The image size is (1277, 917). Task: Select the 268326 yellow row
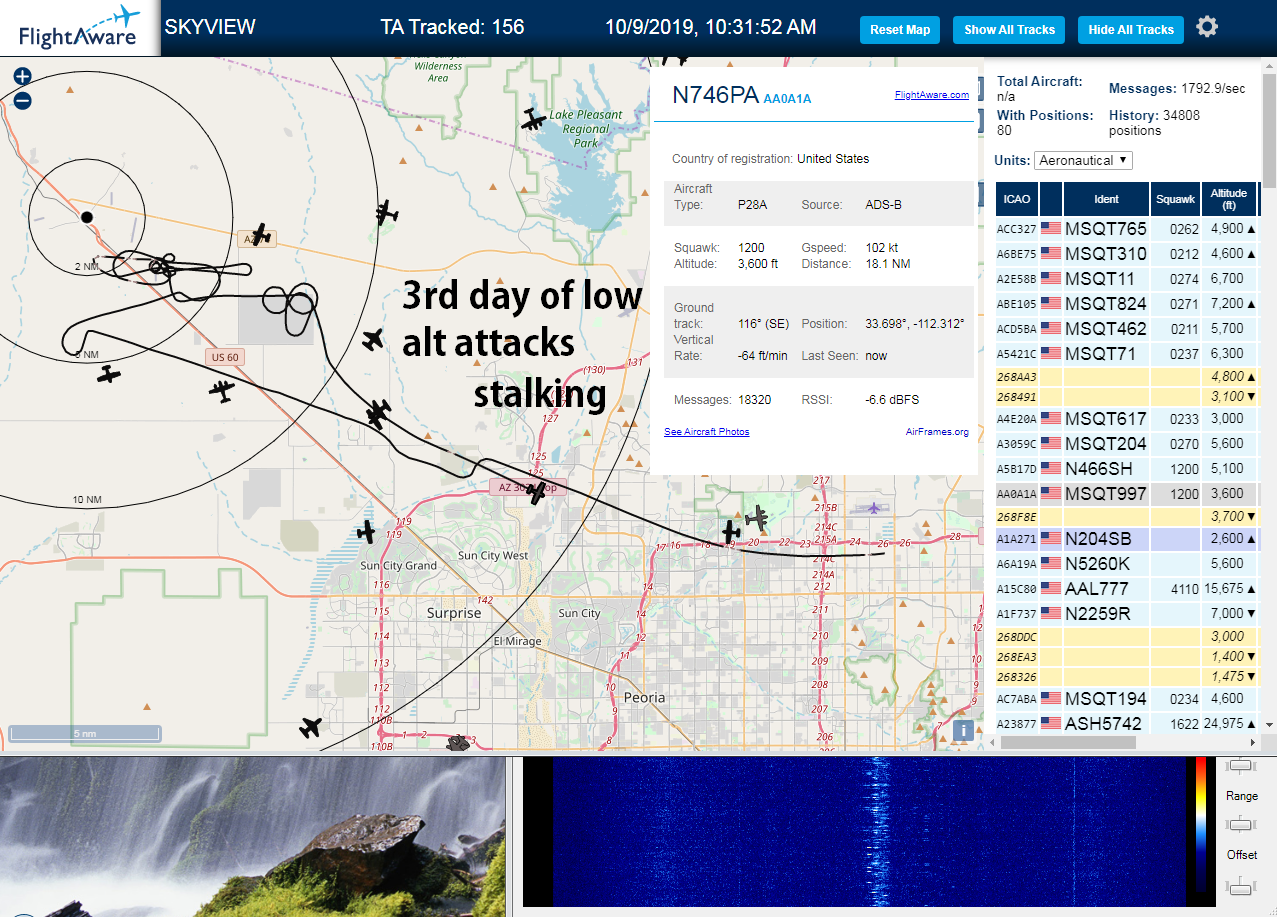1128,677
